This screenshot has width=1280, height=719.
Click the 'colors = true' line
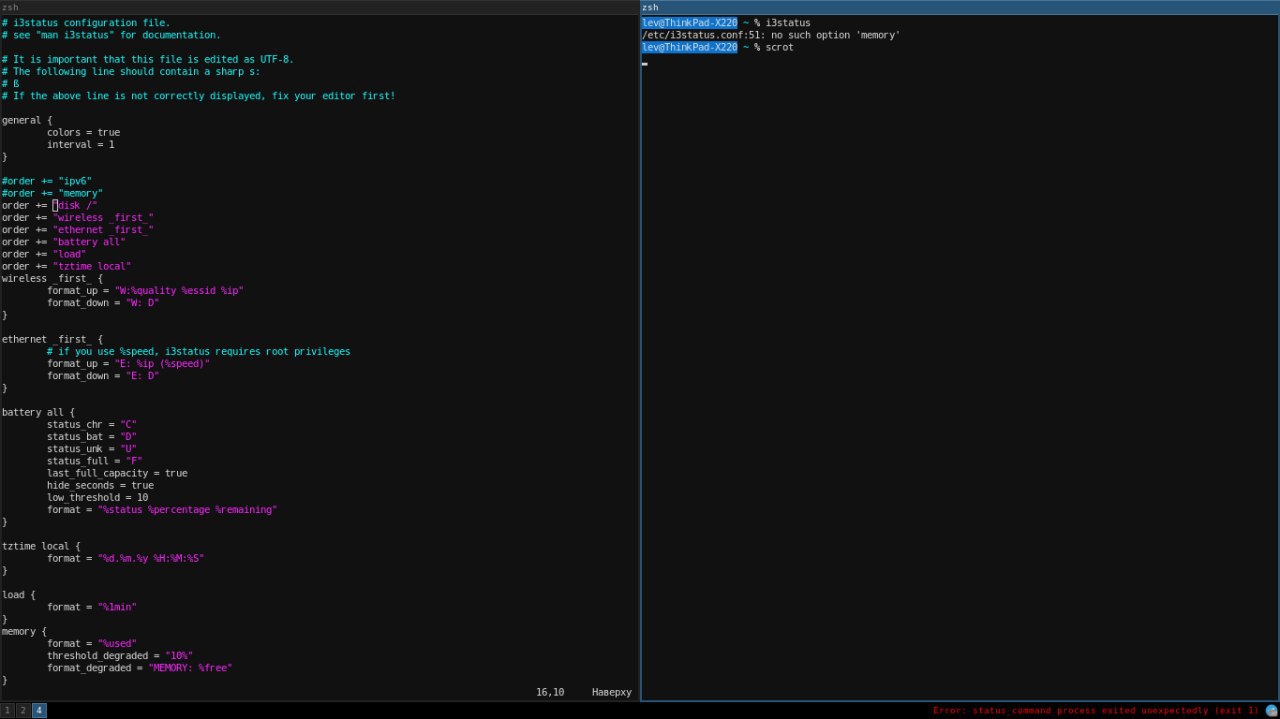point(83,132)
